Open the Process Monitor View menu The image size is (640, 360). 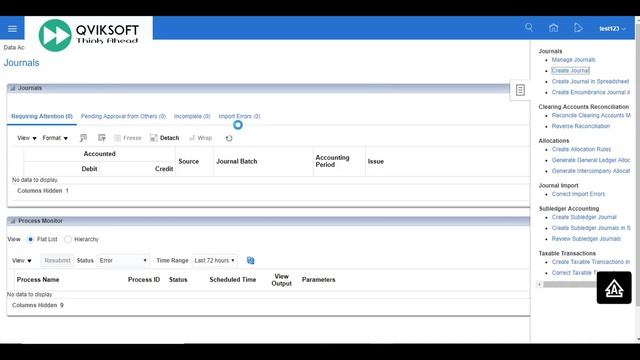point(22,260)
